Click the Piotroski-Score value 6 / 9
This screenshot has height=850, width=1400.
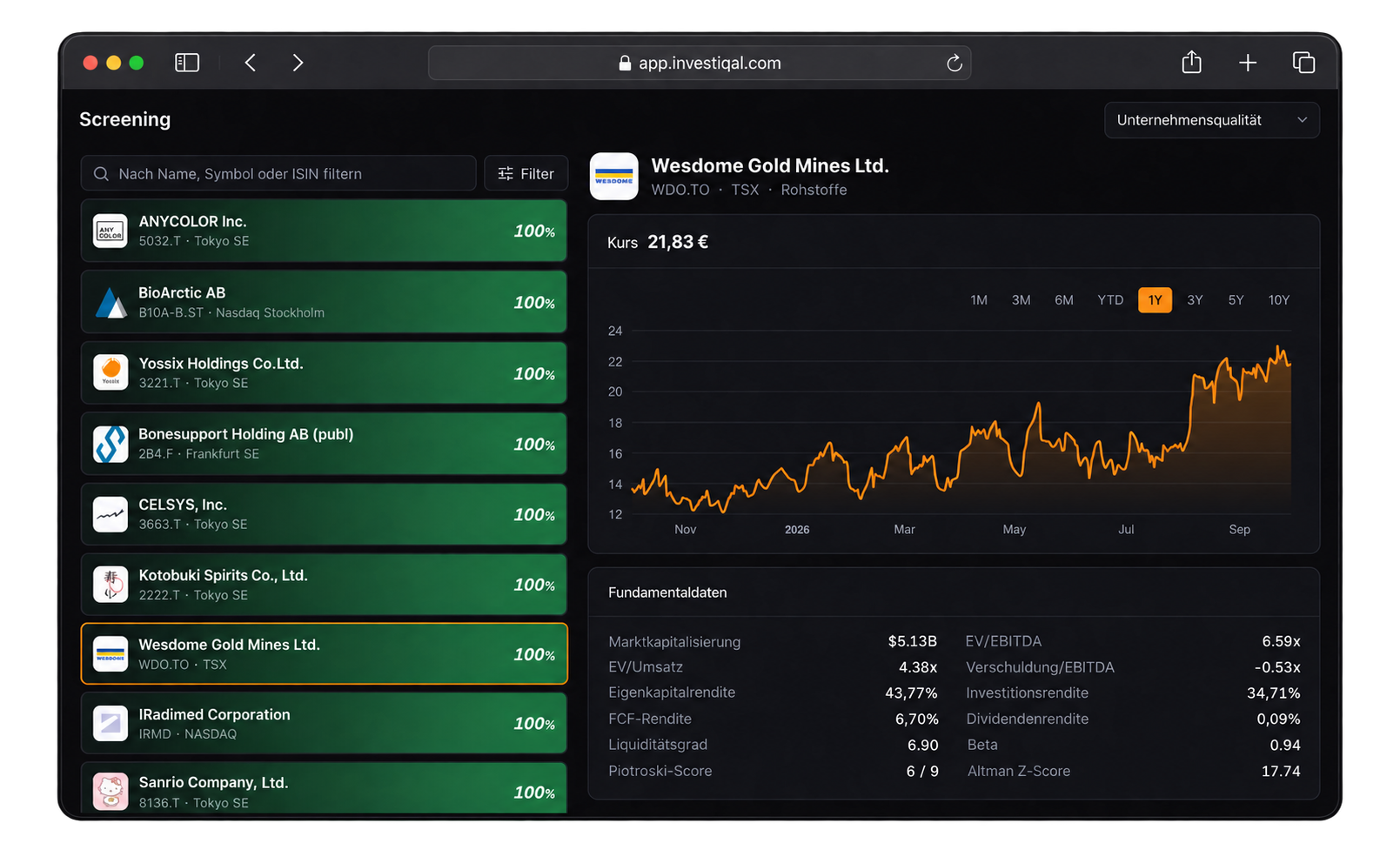pos(922,771)
